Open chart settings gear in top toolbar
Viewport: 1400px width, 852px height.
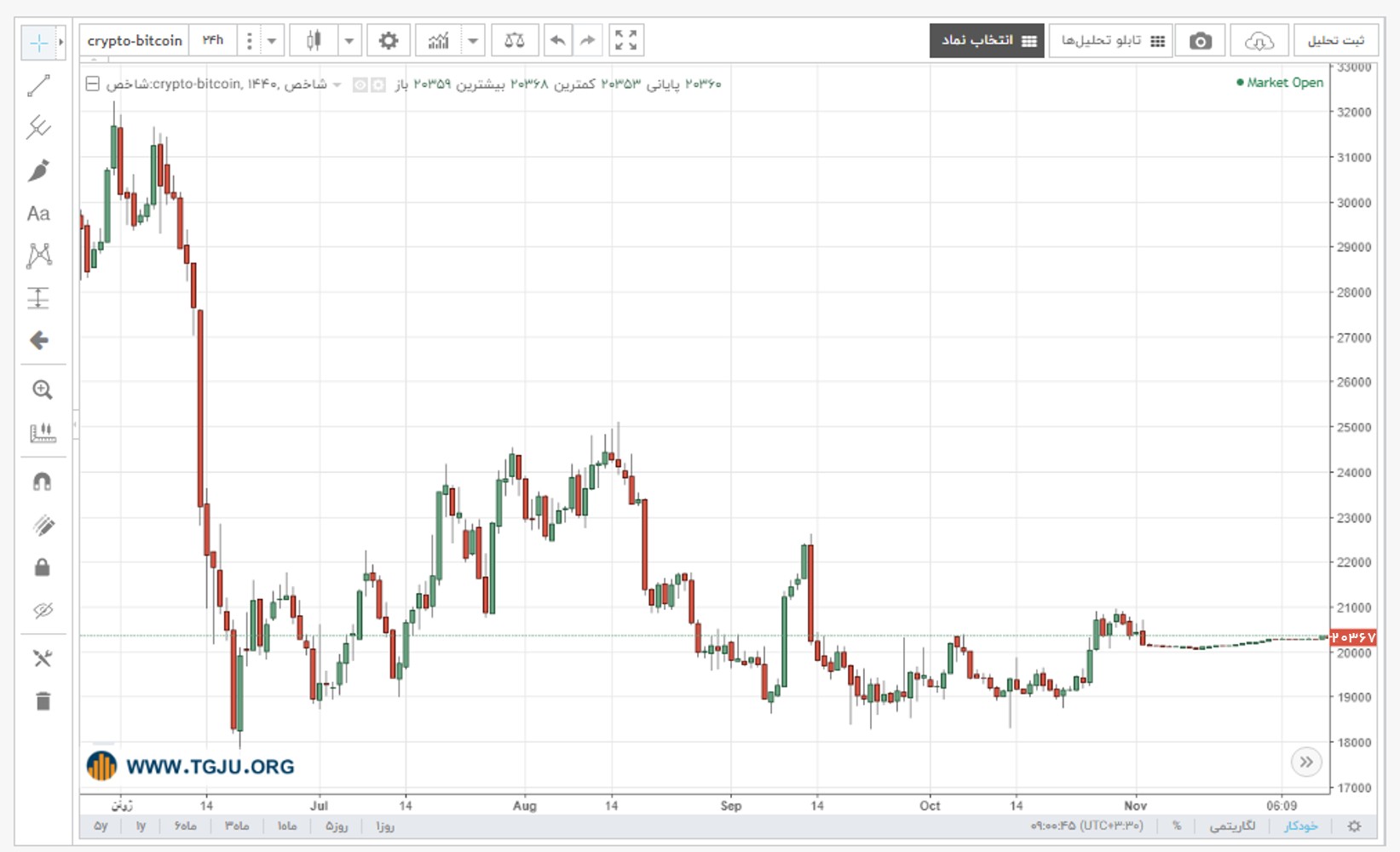click(389, 40)
